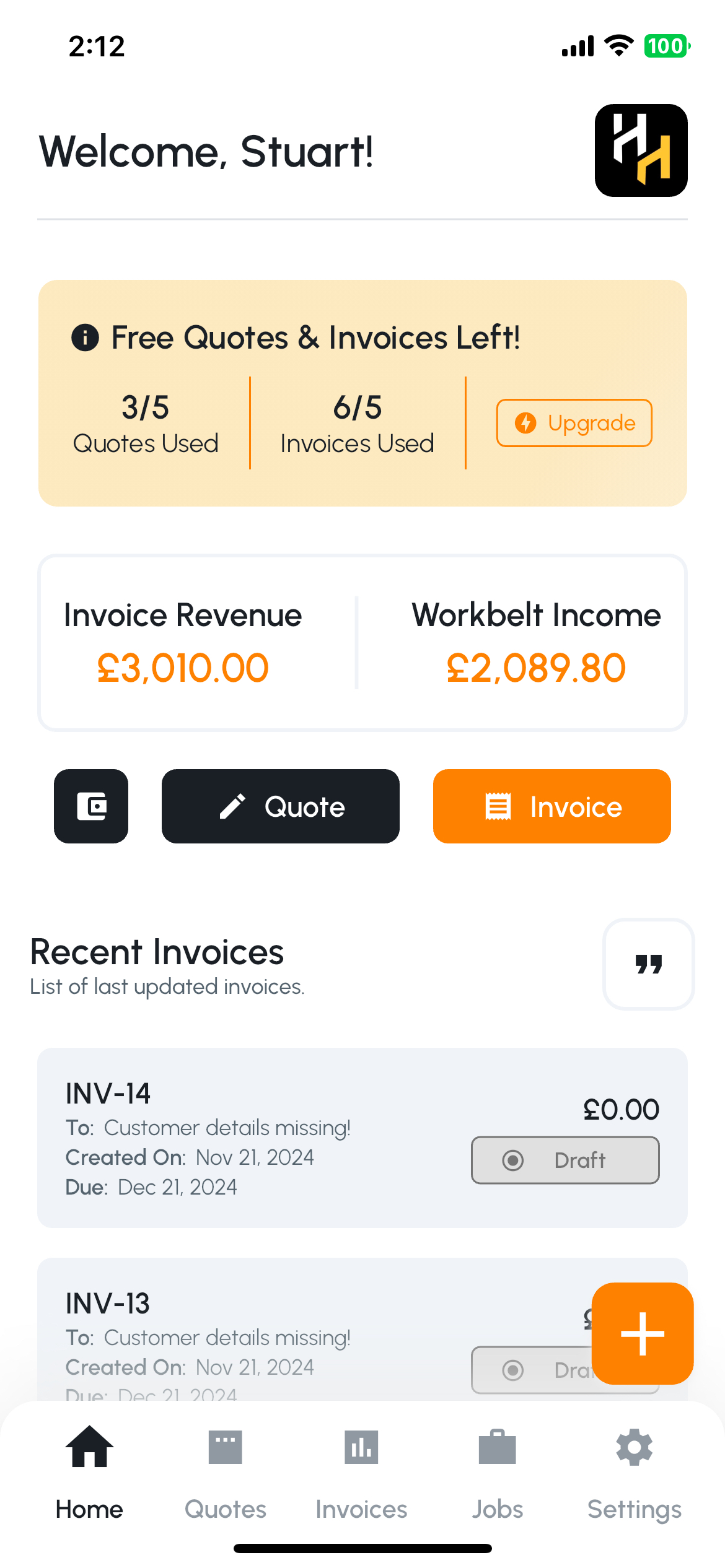Viewport: 725px width, 1568px height.
Task: Tap the Draft status on INV-13
Action: [x=532, y=1370]
